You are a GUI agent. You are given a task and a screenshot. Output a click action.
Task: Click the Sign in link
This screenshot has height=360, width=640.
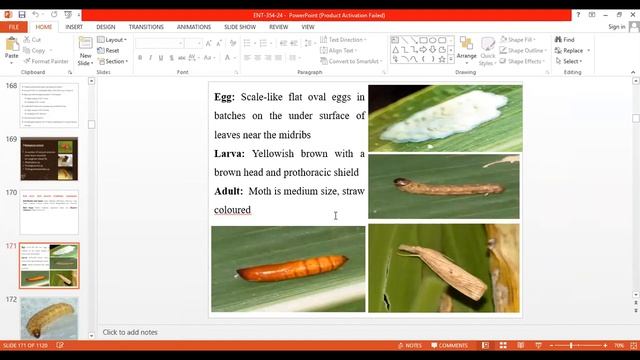coord(616,27)
